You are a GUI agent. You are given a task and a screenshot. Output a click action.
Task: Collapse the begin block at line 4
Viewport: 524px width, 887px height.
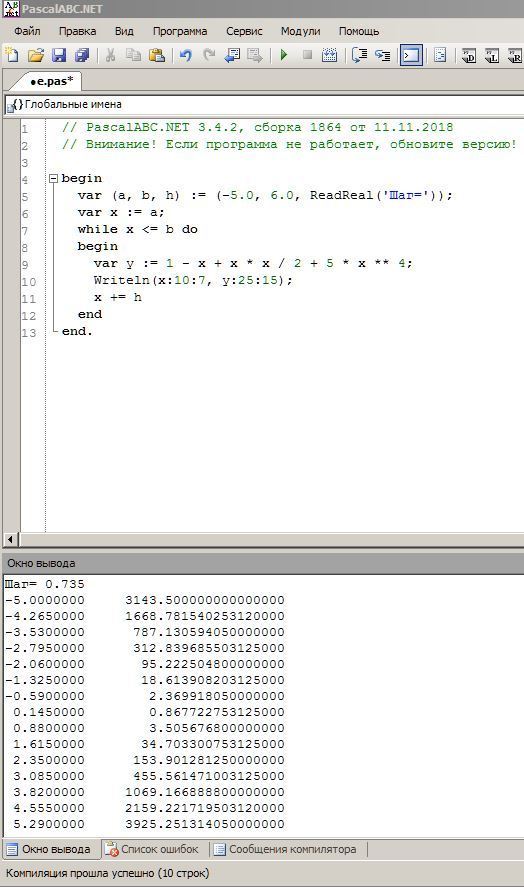pos(54,178)
